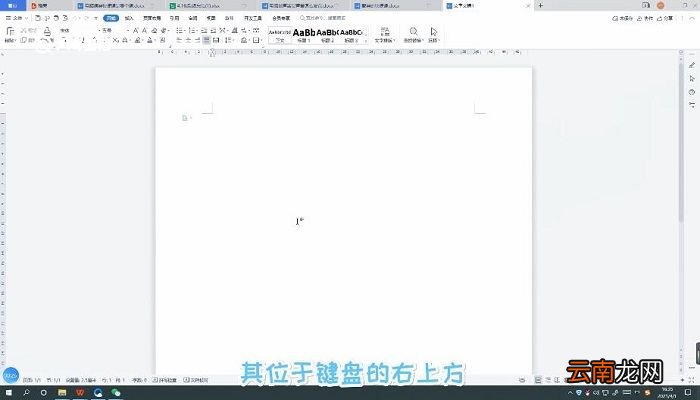700x400 pixels.
Task: Open the Find and Replace magnifier dropdown
Action: pyautogui.click(x=414, y=35)
